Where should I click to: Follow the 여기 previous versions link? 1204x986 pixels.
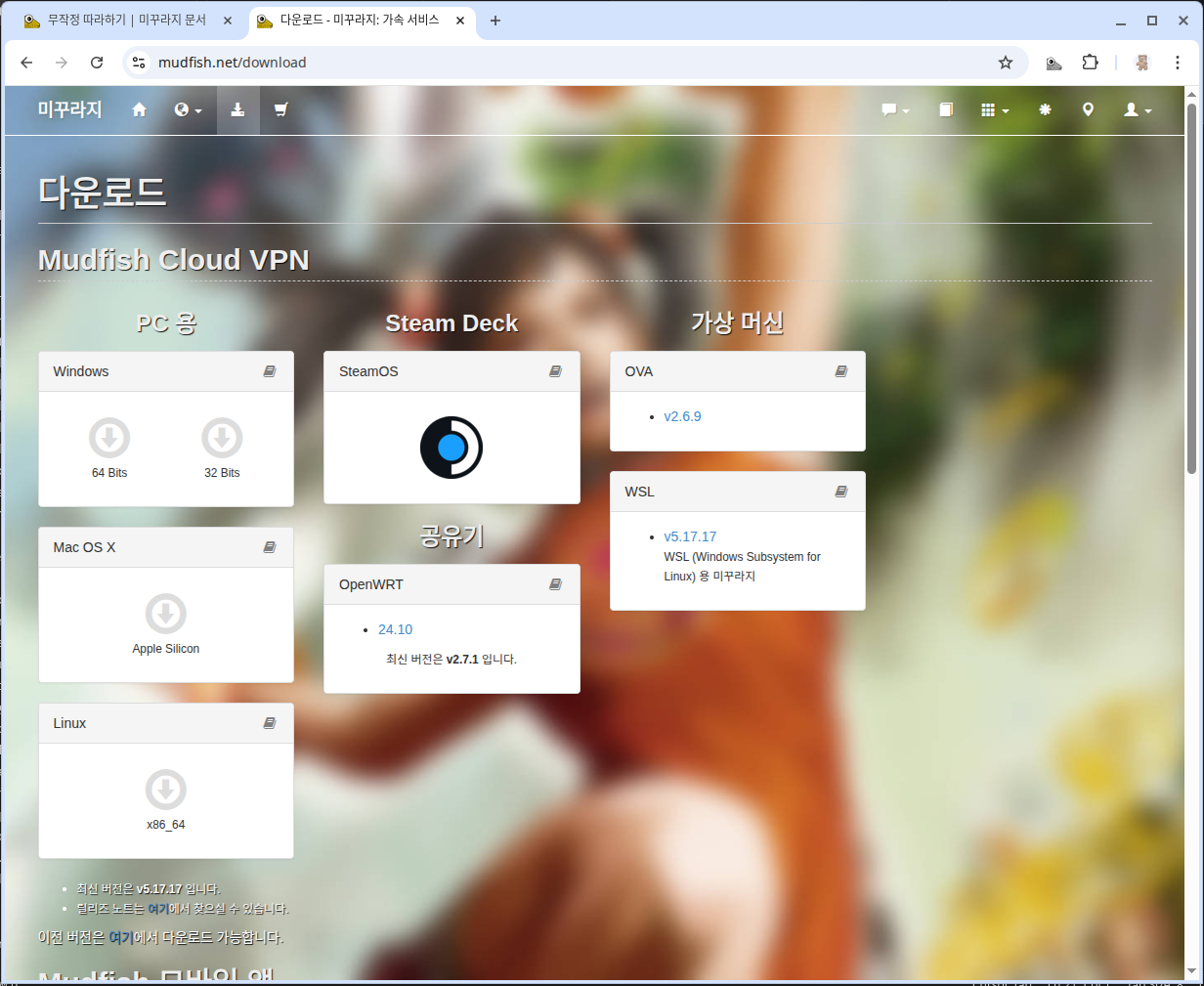(121, 937)
